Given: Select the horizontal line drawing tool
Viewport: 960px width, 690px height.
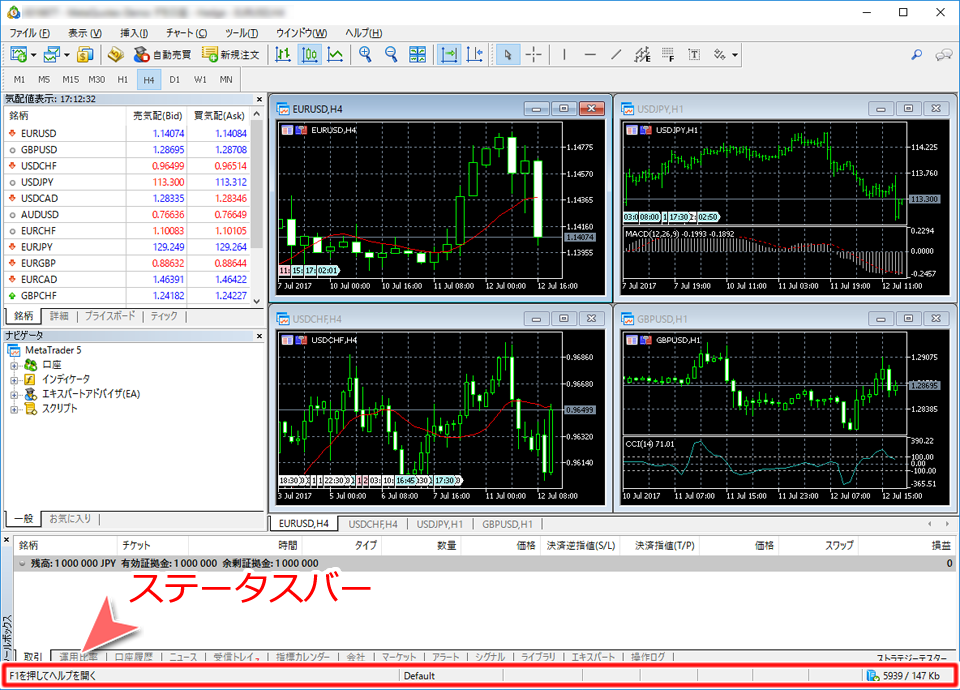Looking at the screenshot, I should pos(590,54).
